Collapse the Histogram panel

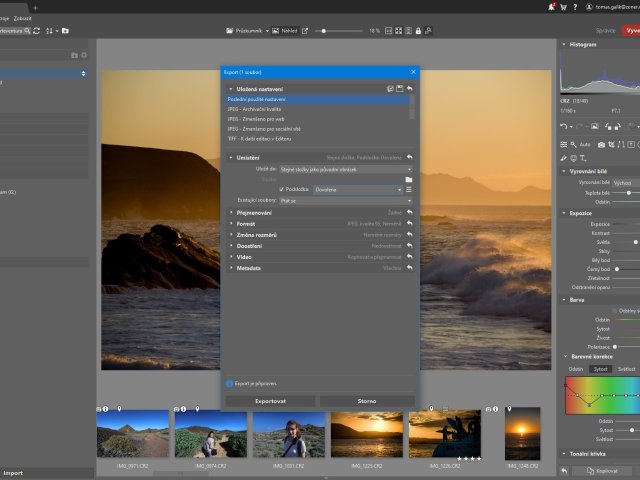(x=564, y=44)
